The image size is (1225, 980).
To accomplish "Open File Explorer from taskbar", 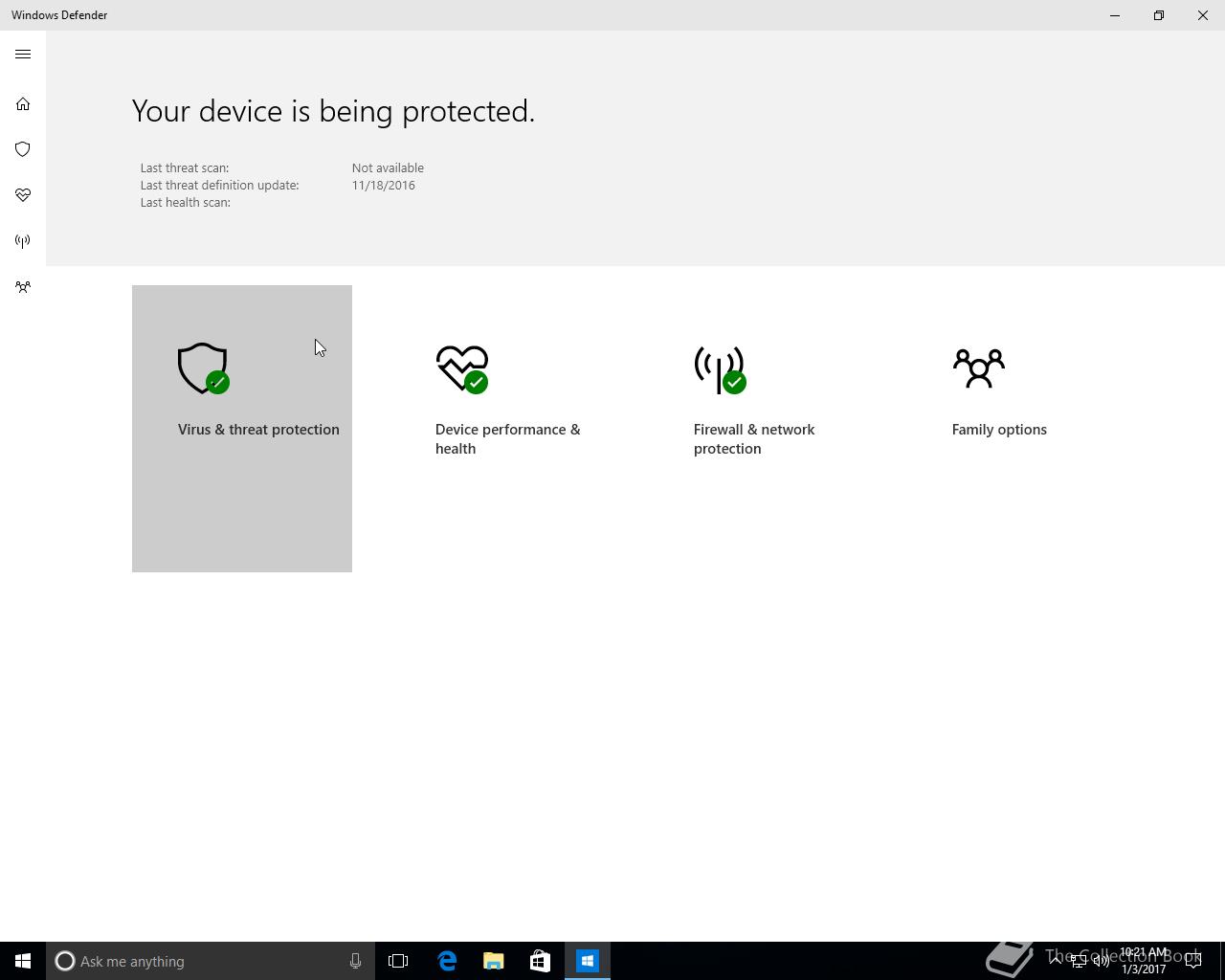I will (494, 961).
